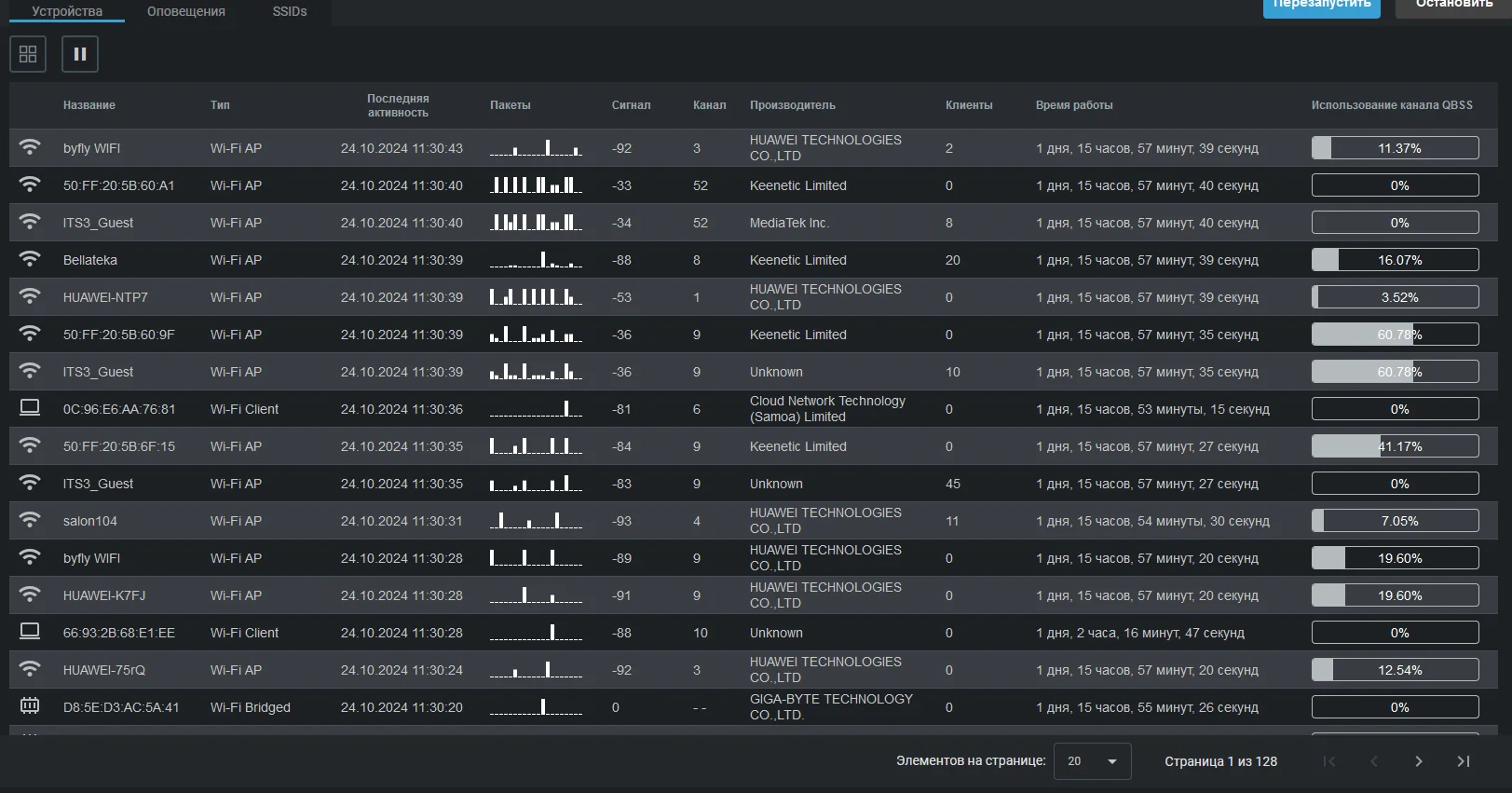Click the Страница 1 из 128 indicator
Viewport: 1512px width, 793px height.
tap(1220, 761)
